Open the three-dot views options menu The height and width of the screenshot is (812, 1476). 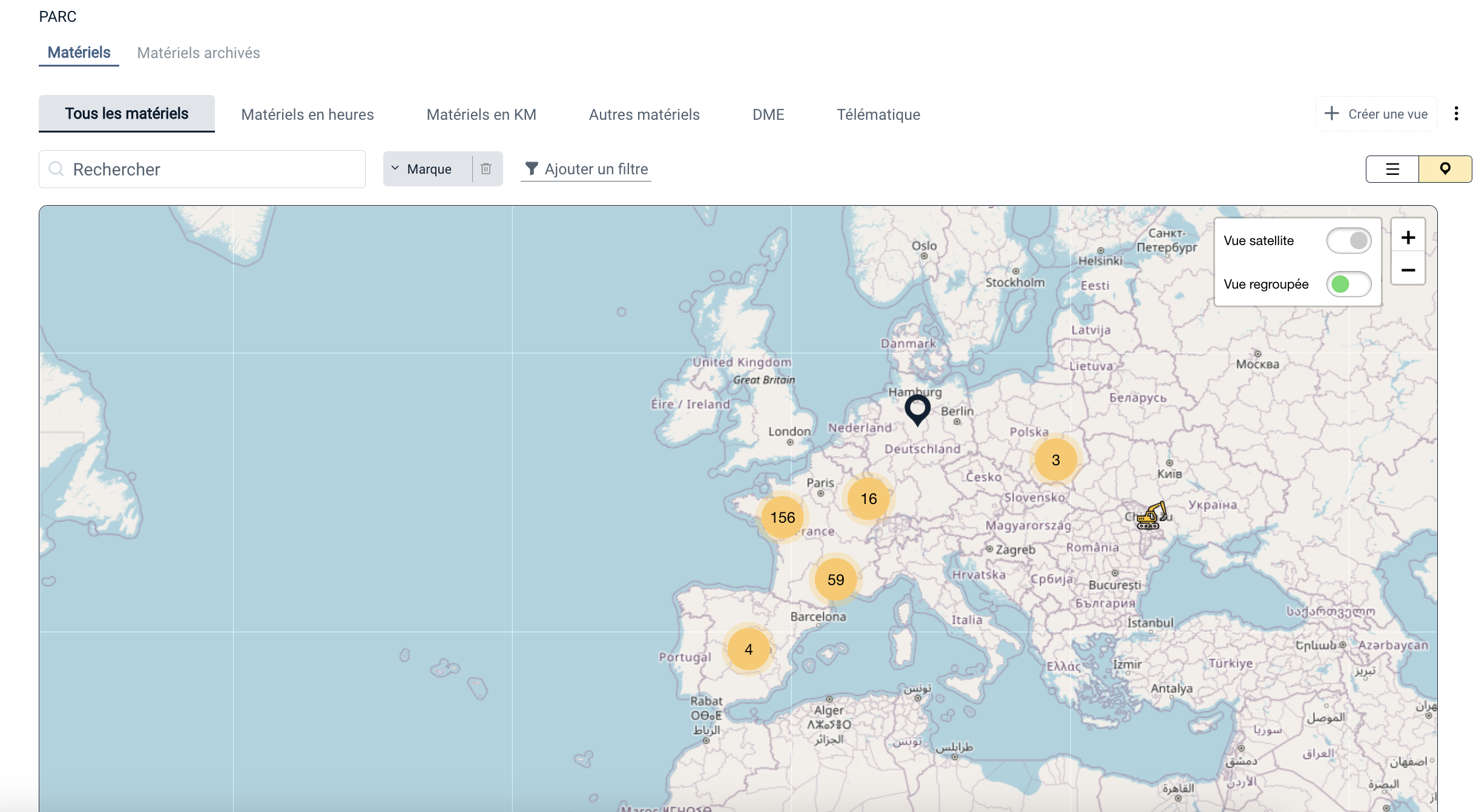[x=1457, y=114]
